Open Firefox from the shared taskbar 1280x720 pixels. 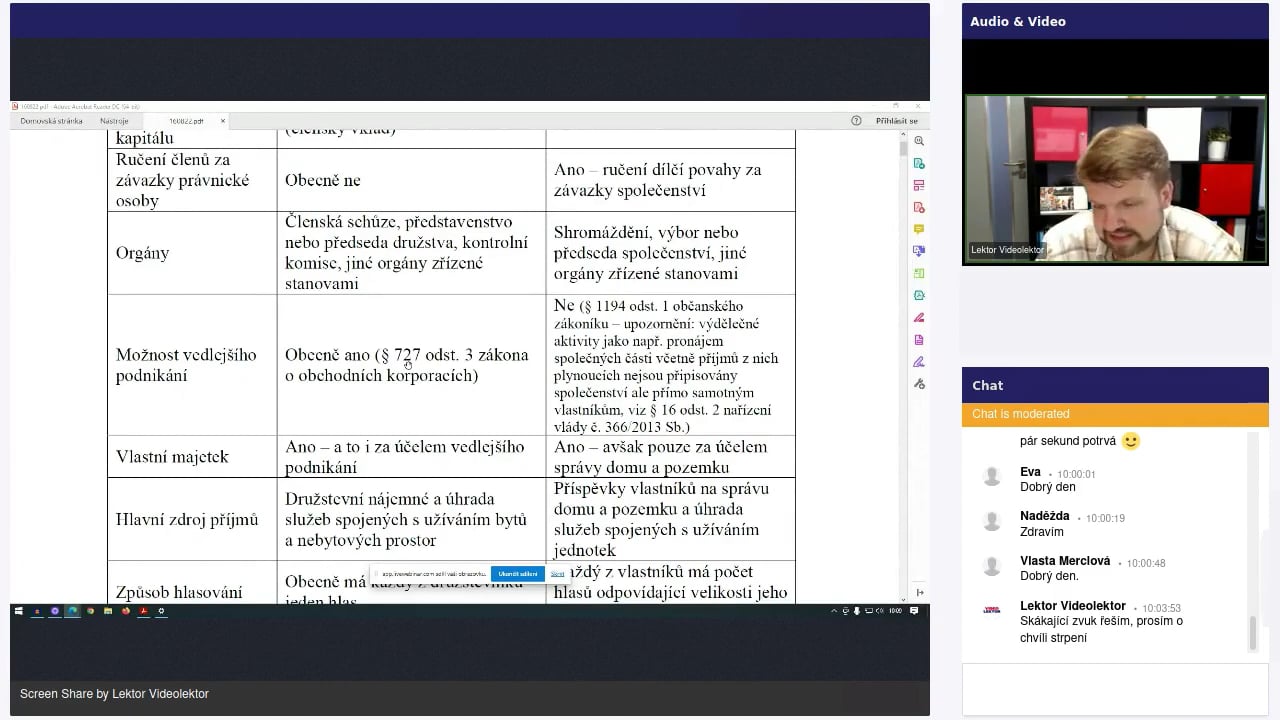click(126, 611)
